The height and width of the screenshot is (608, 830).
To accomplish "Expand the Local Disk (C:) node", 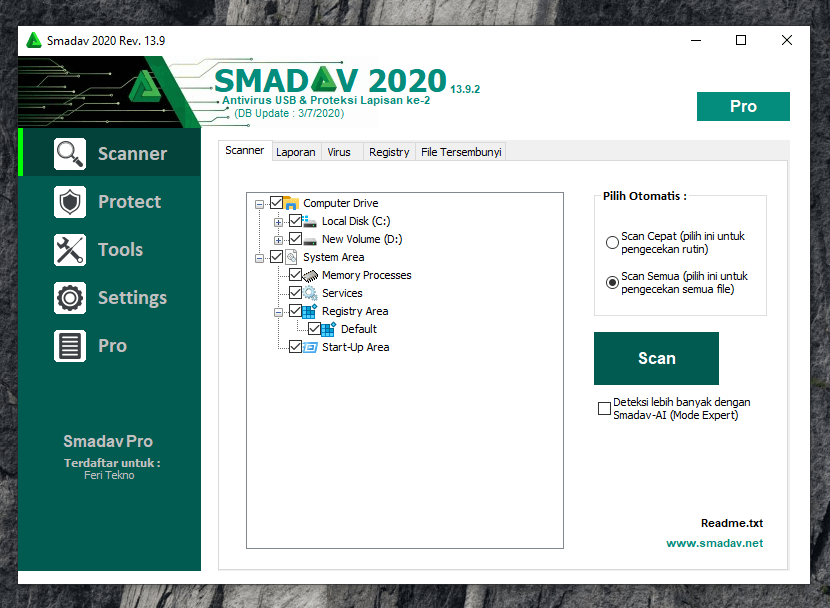I will tap(278, 222).
